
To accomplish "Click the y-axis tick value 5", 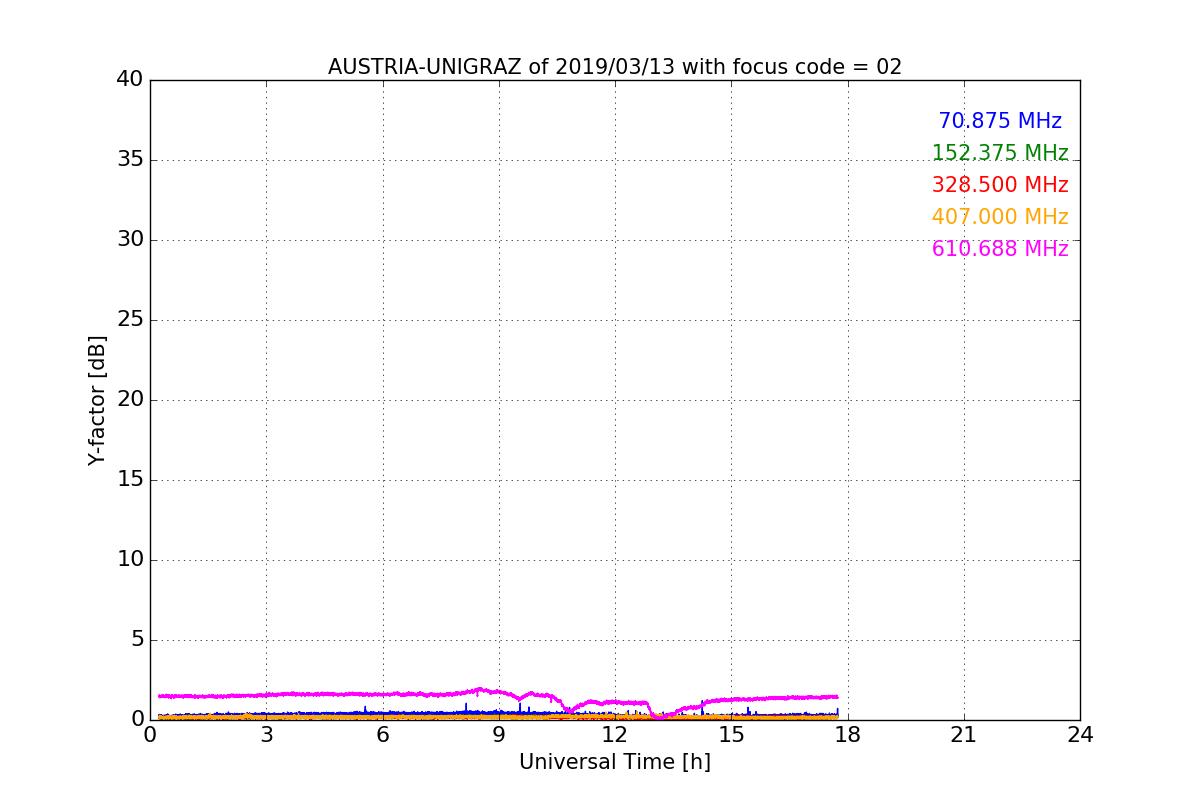I will 137,639.
